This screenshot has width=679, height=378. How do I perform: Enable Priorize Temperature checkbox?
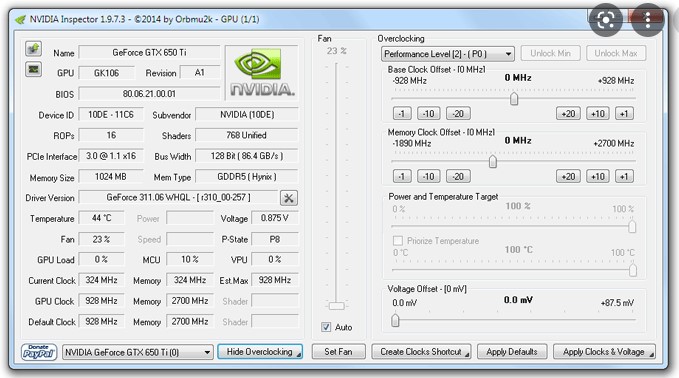[x=398, y=241]
